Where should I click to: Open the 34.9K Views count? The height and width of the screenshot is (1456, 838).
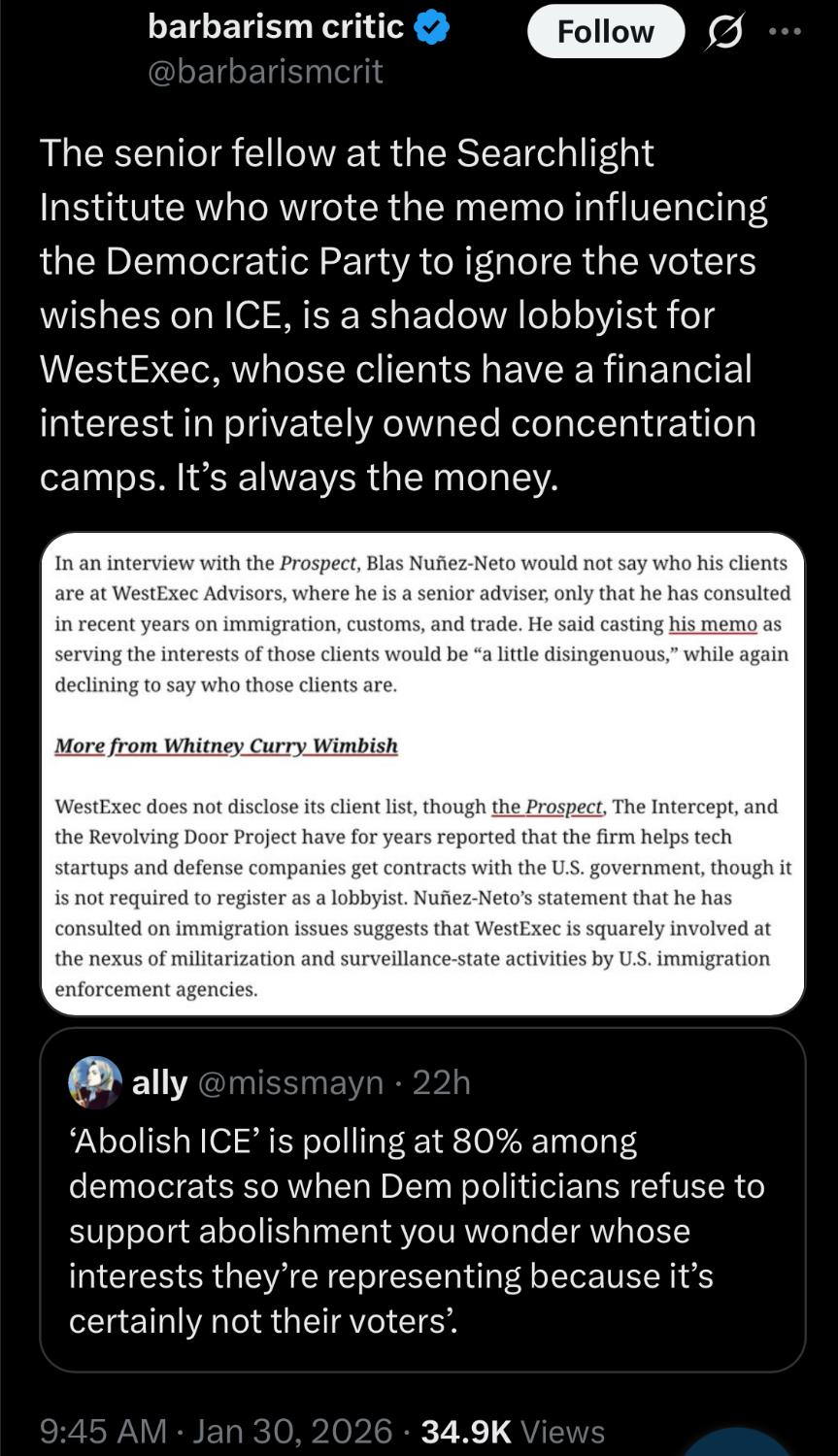point(513,1431)
